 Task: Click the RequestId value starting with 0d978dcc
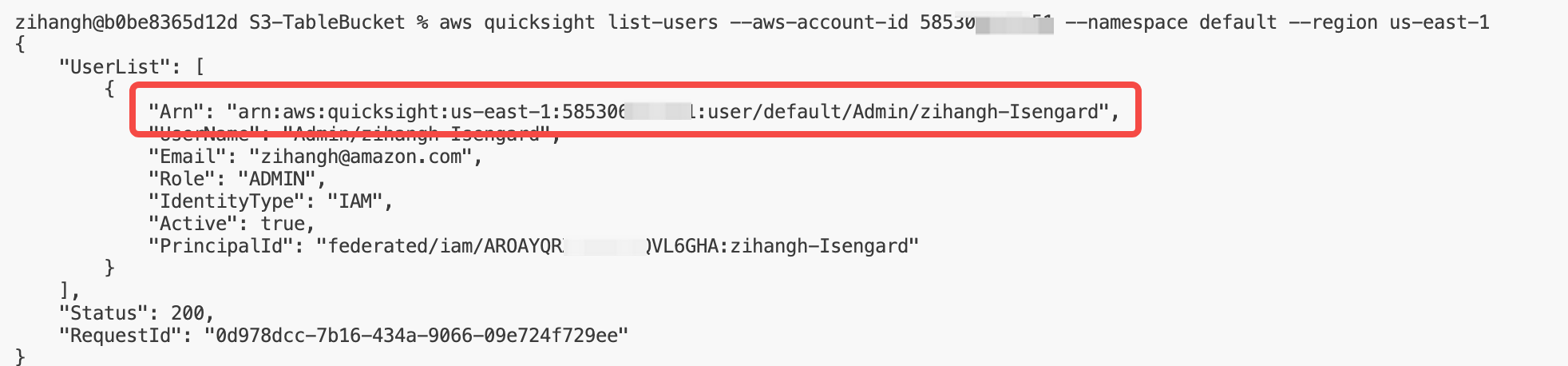coord(417,336)
